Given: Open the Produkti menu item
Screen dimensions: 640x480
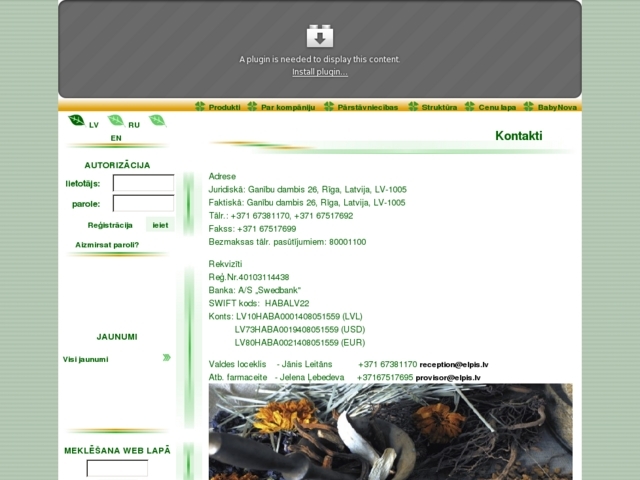Looking at the screenshot, I should [224, 107].
